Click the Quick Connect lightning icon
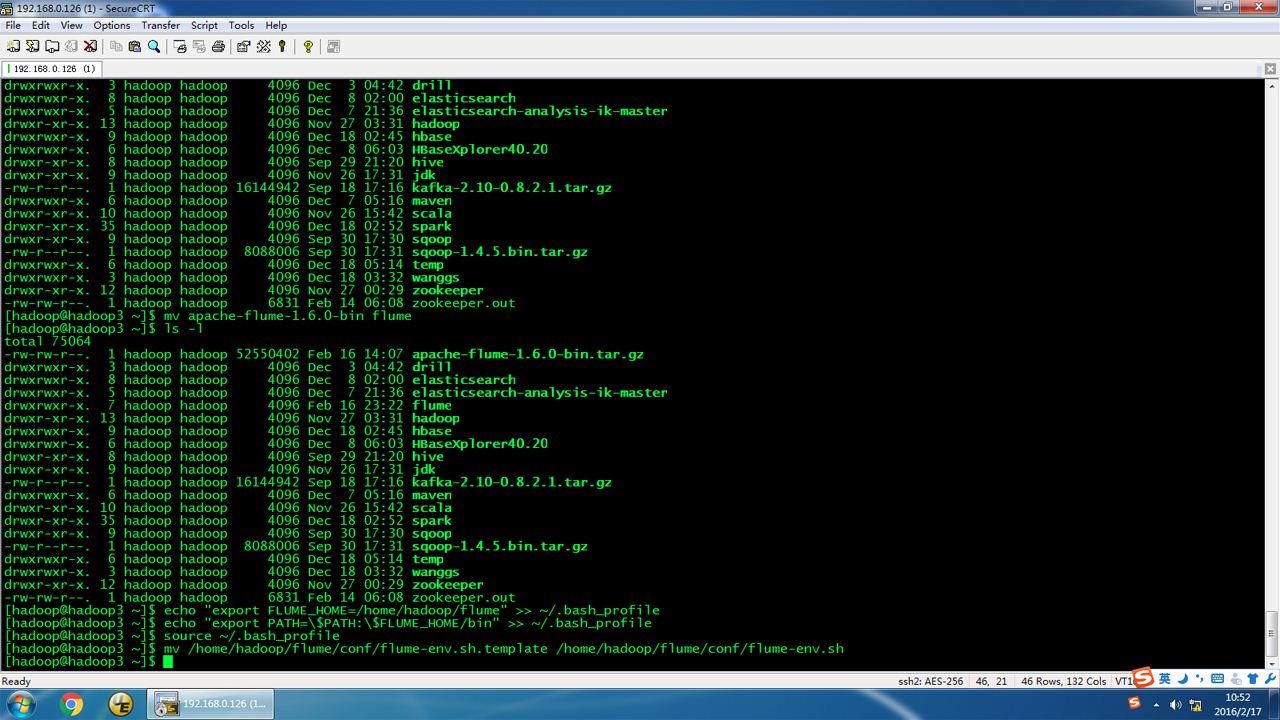This screenshot has width=1280, height=720. pyautogui.click(x=32, y=46)
